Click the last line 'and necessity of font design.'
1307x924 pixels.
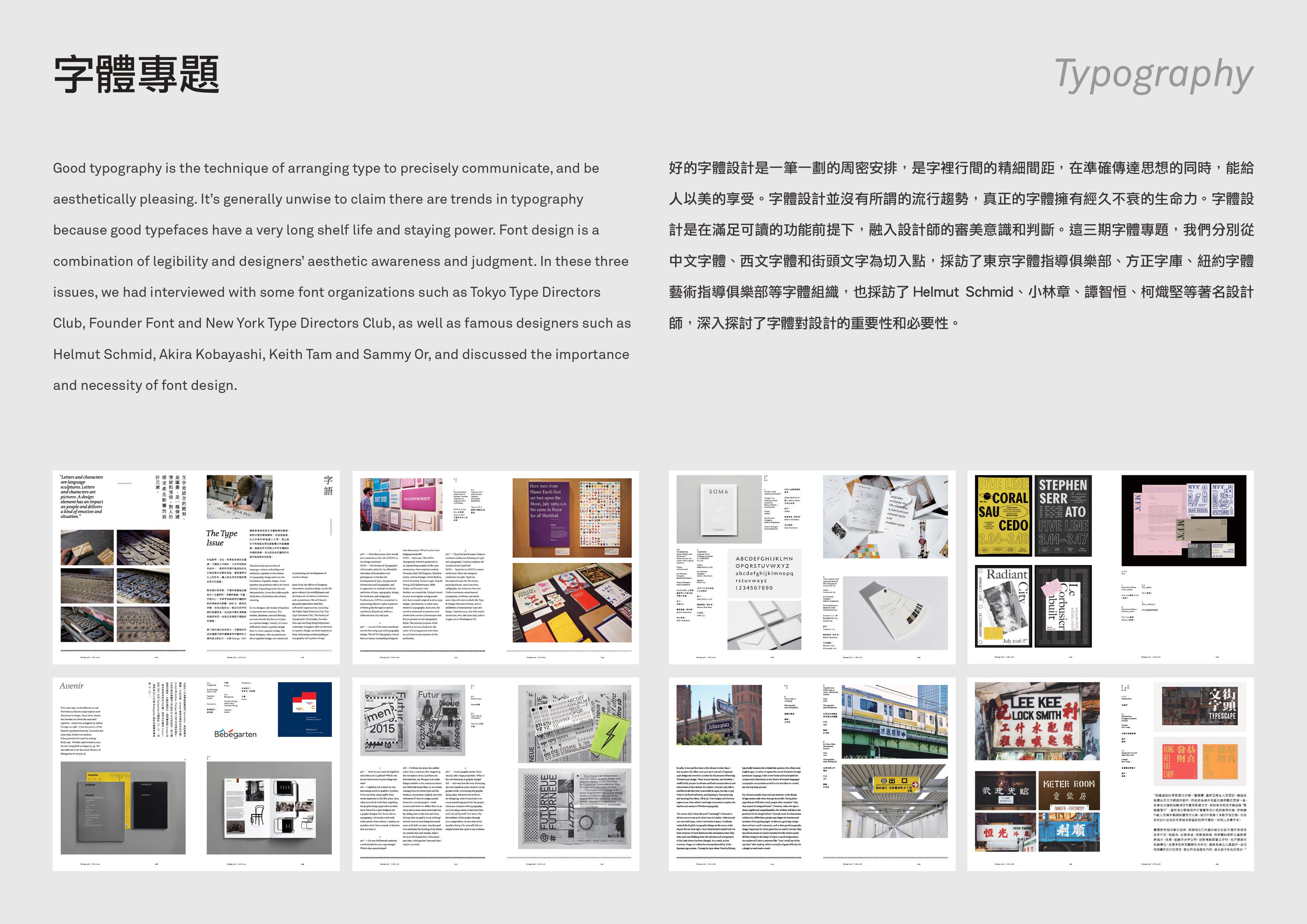pos(145,385)
